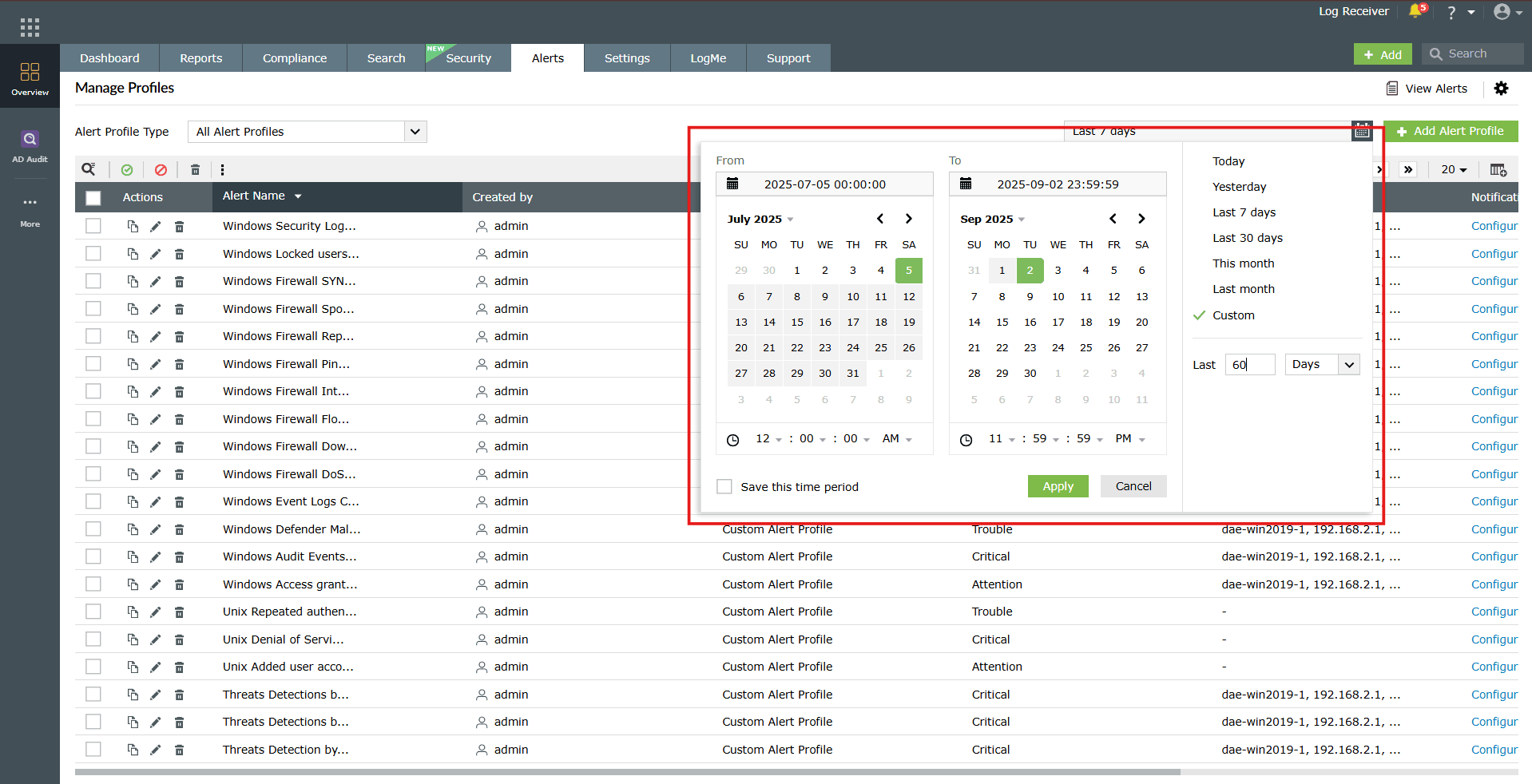Check the Windows Event Logs row checkbox

pos(93,501)
